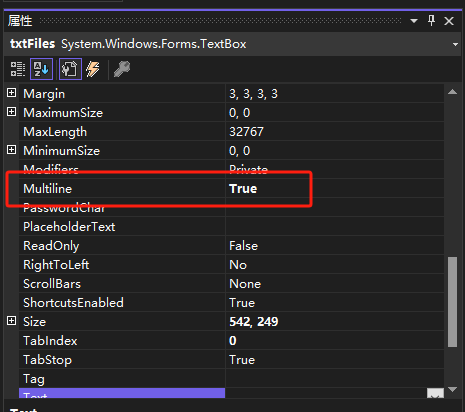
Task: Show the Properties page icon
Action: click(x=70, y=69)
